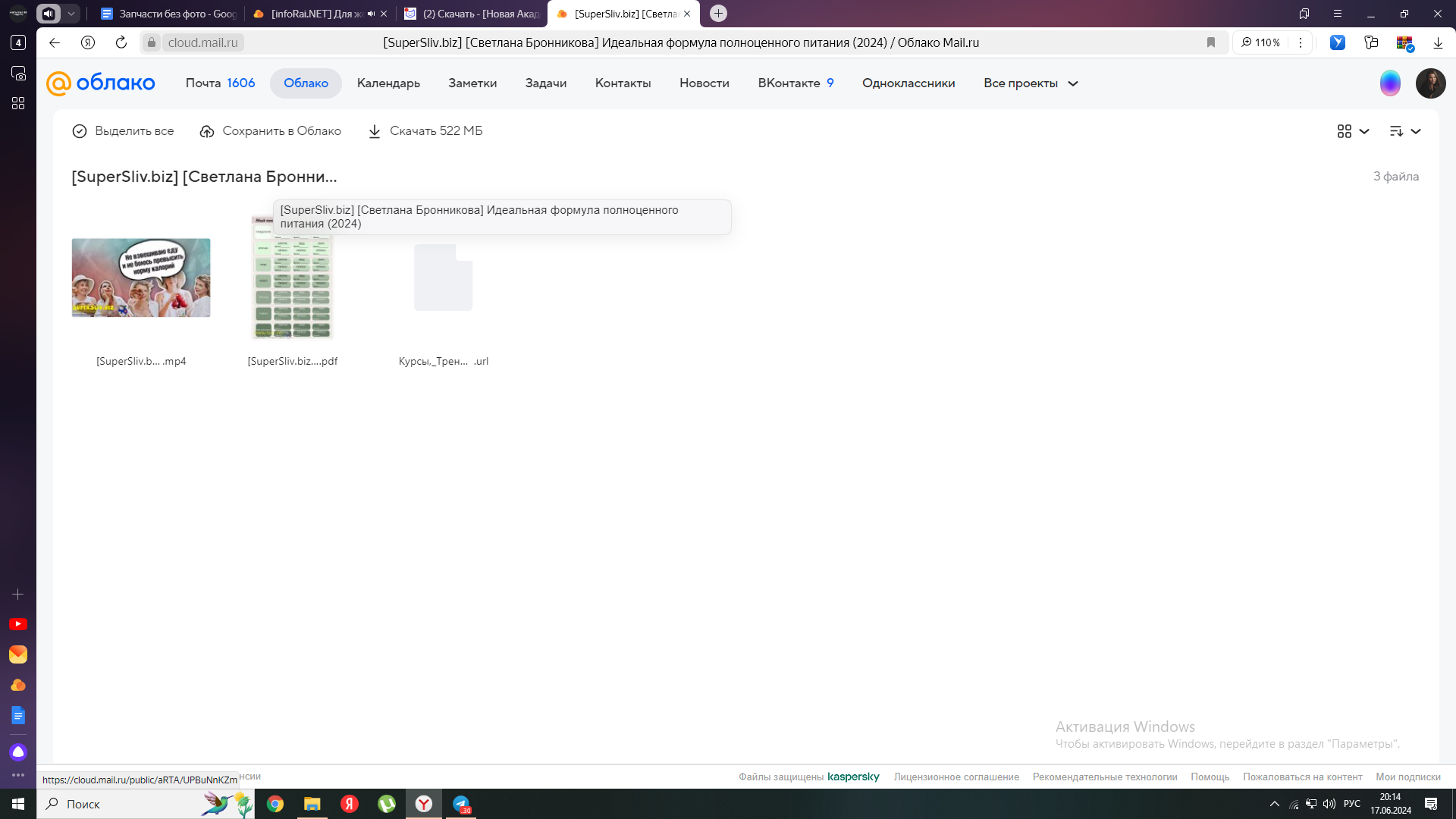Open Новости in the top navigation
This screenshot has height=819, width=1456.
click(x=704, y=83)
